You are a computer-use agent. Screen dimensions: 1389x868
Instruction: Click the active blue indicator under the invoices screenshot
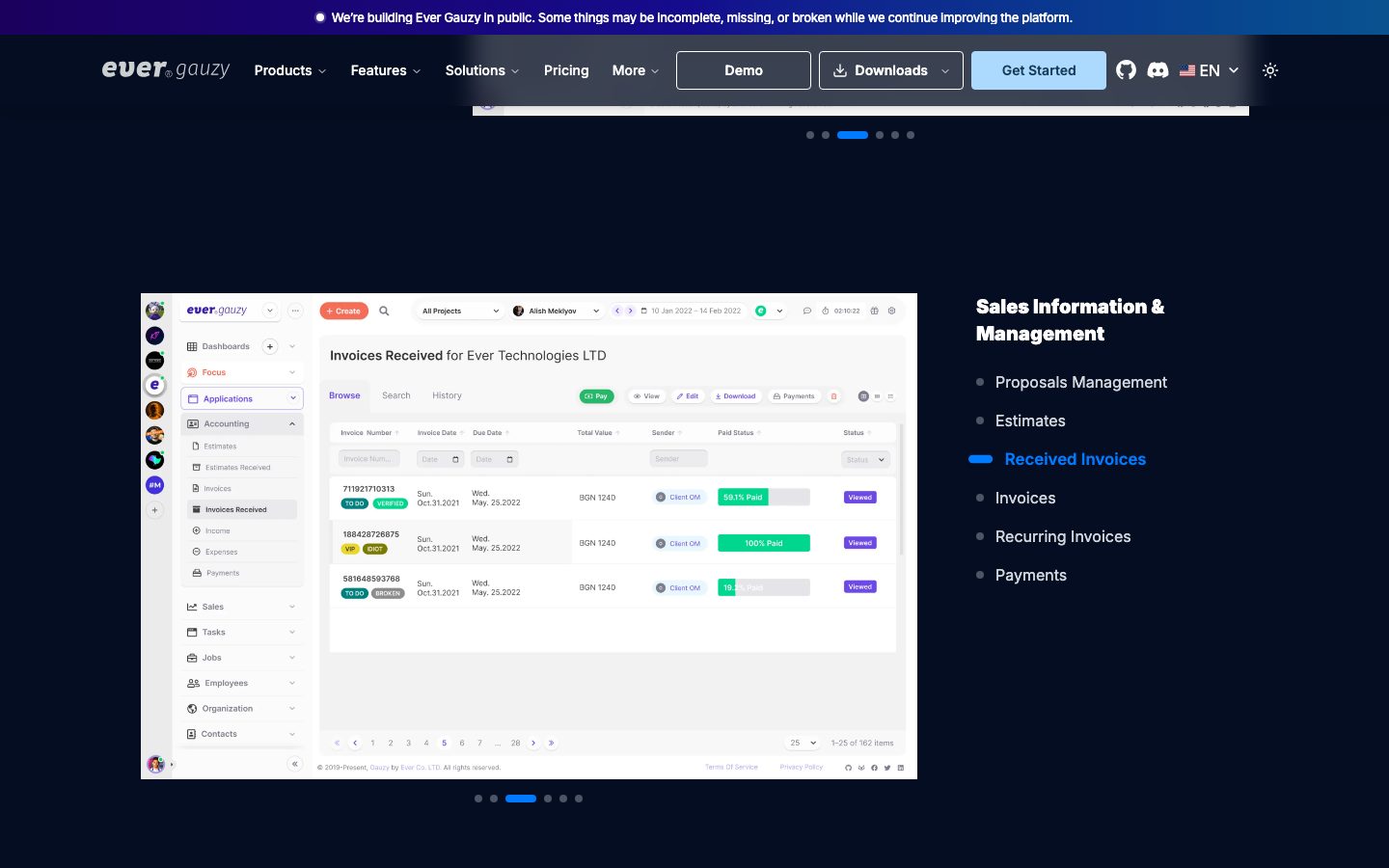pyautogui.click(x=521, y=799)
